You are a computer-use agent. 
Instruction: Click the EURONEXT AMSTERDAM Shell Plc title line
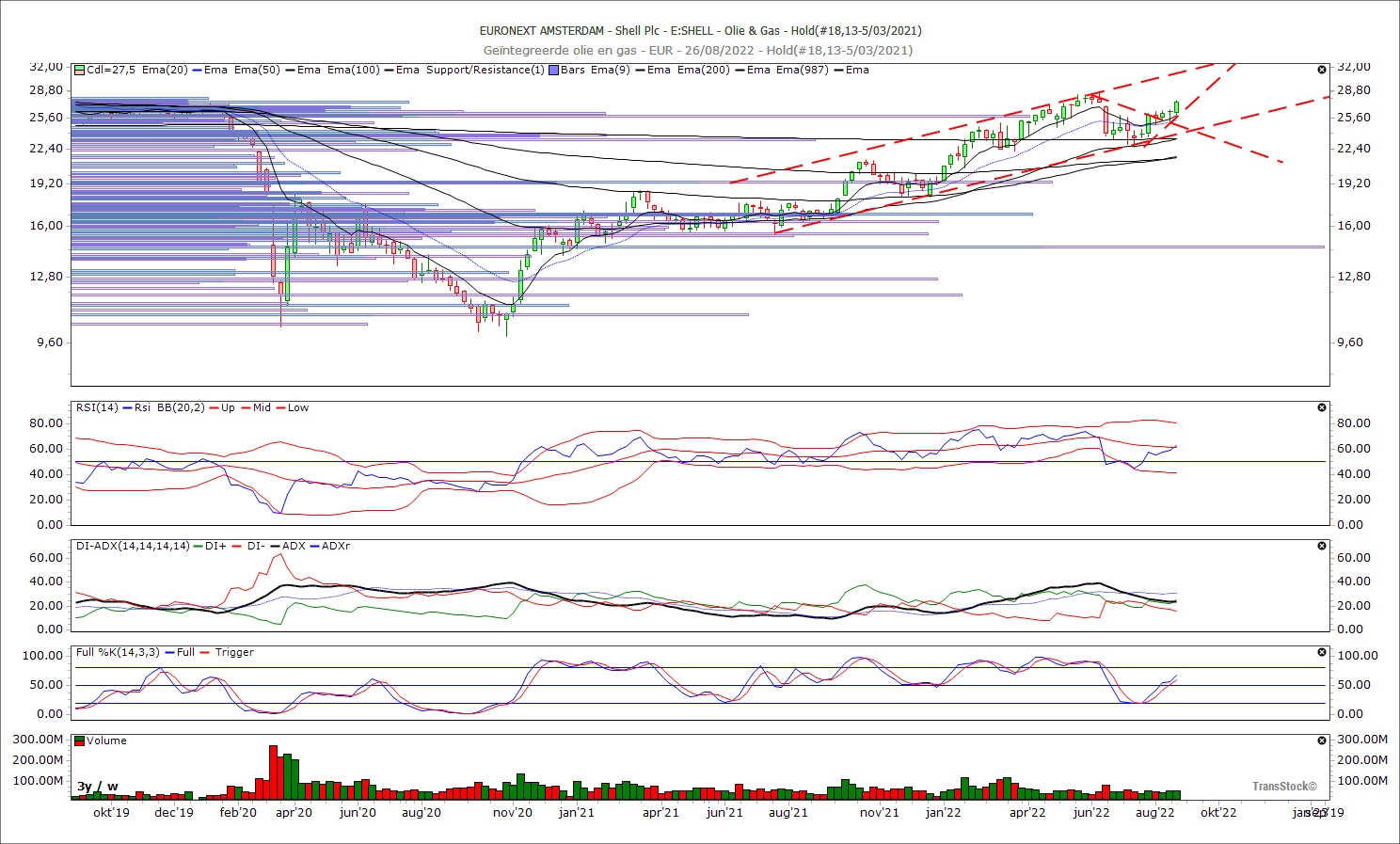coord(700,31)
